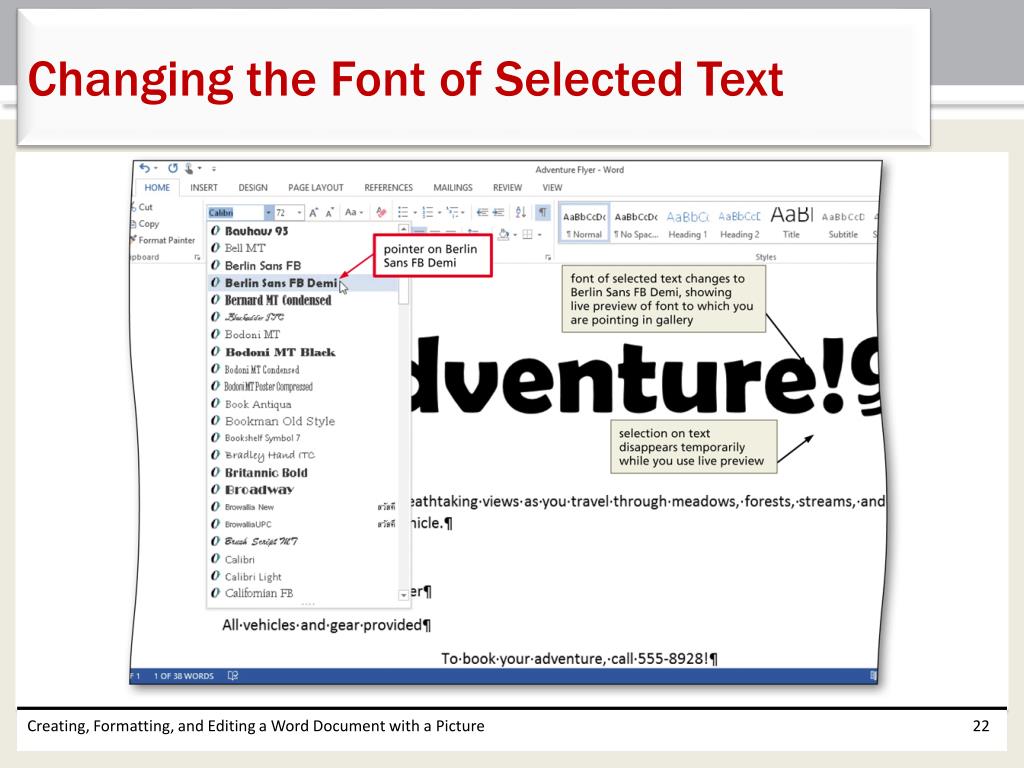Select Britannic Bold font

[x=302, y=472]
